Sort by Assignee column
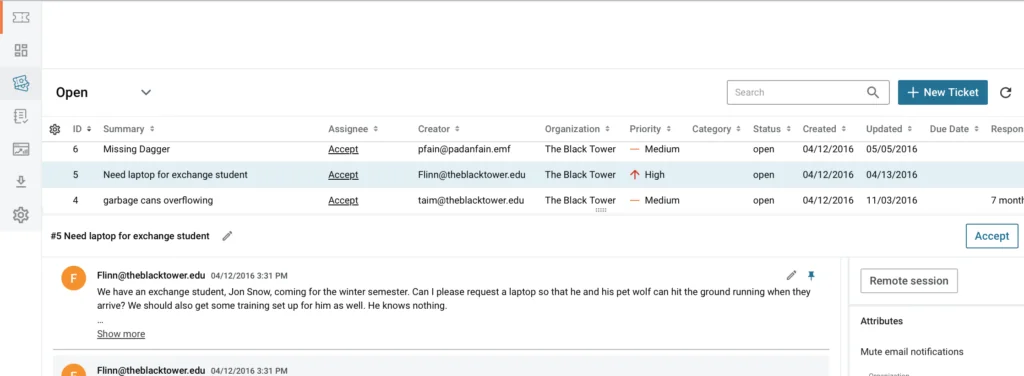1024x376 pixels. coord(353,129)
